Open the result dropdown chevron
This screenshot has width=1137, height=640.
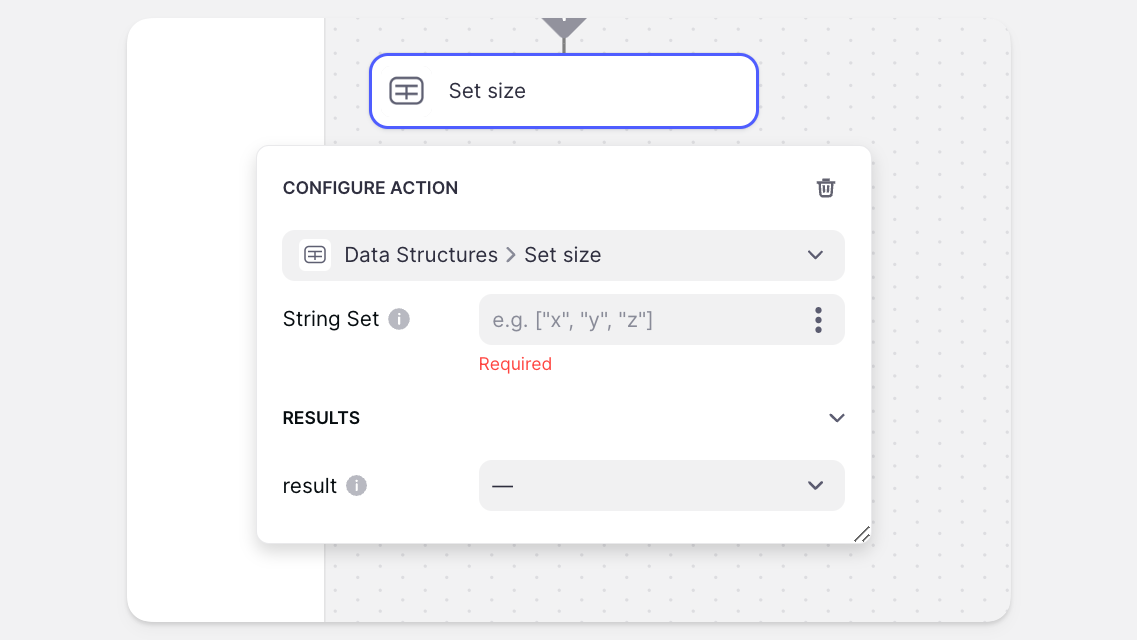[x=815, y=486]
